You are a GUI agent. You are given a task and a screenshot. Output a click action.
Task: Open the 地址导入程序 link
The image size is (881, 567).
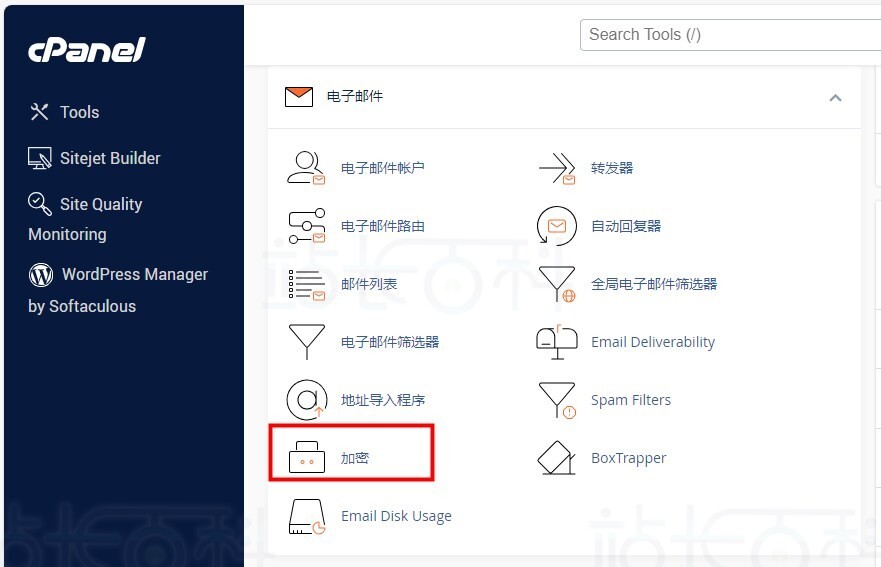point(383,400)
